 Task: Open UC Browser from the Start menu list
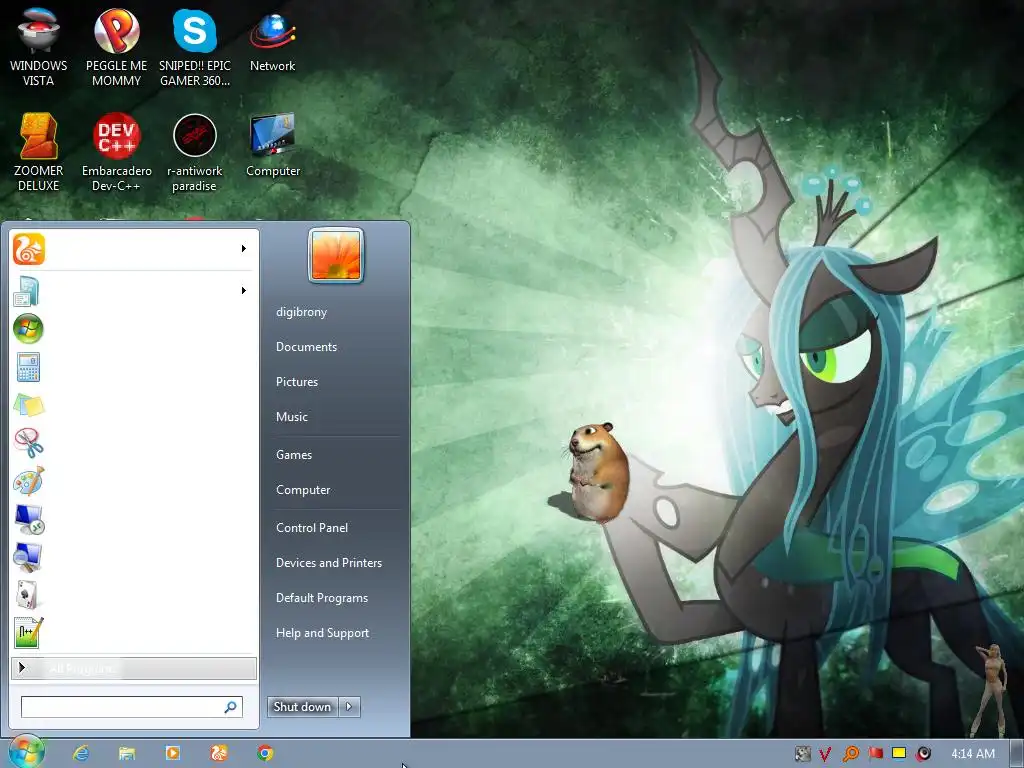click(134, 249)
